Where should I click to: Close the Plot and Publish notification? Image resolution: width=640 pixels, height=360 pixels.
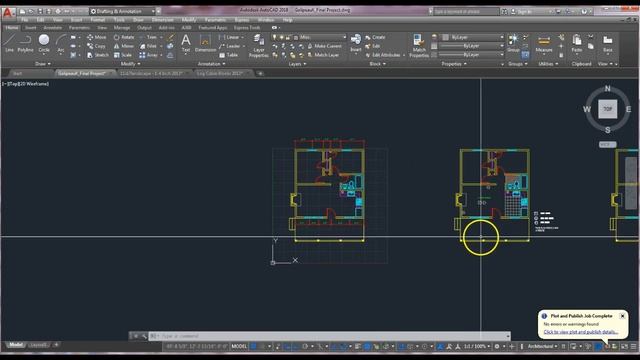[622, 316]
